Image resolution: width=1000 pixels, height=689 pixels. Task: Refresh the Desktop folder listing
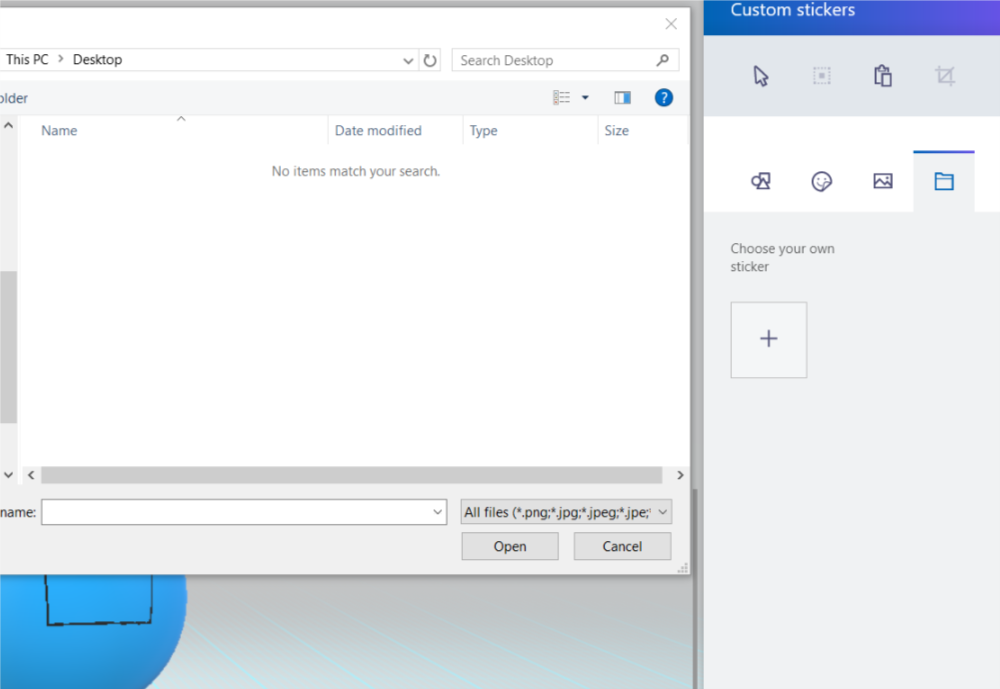pyautogui.click(x=430, y=60)
